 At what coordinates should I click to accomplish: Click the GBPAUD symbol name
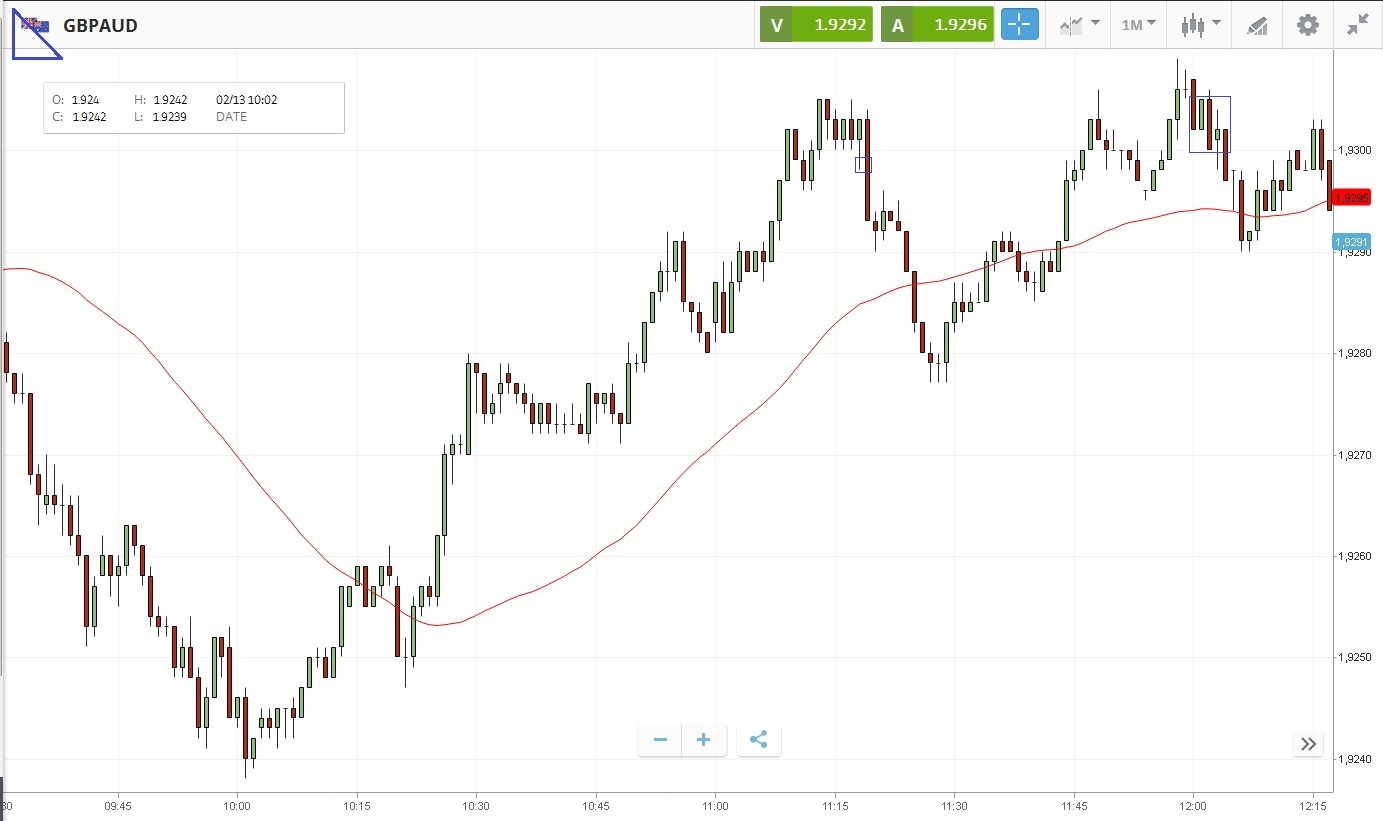point(100,26)
